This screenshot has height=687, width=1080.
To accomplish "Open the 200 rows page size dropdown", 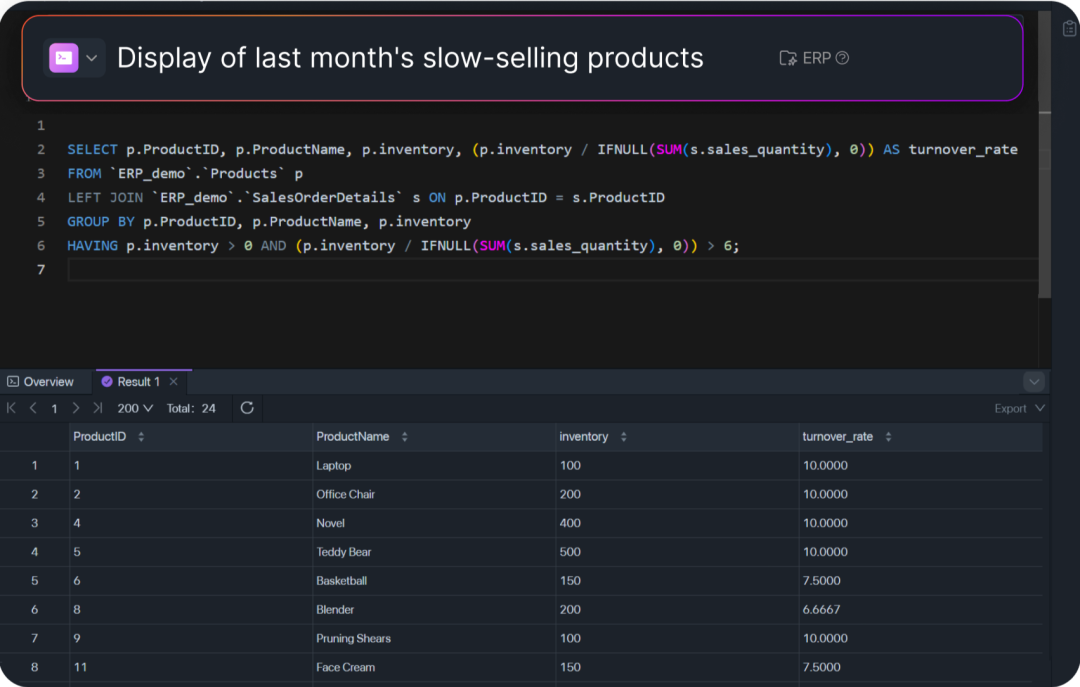I will pyautogui.click(x=135, y=408).
